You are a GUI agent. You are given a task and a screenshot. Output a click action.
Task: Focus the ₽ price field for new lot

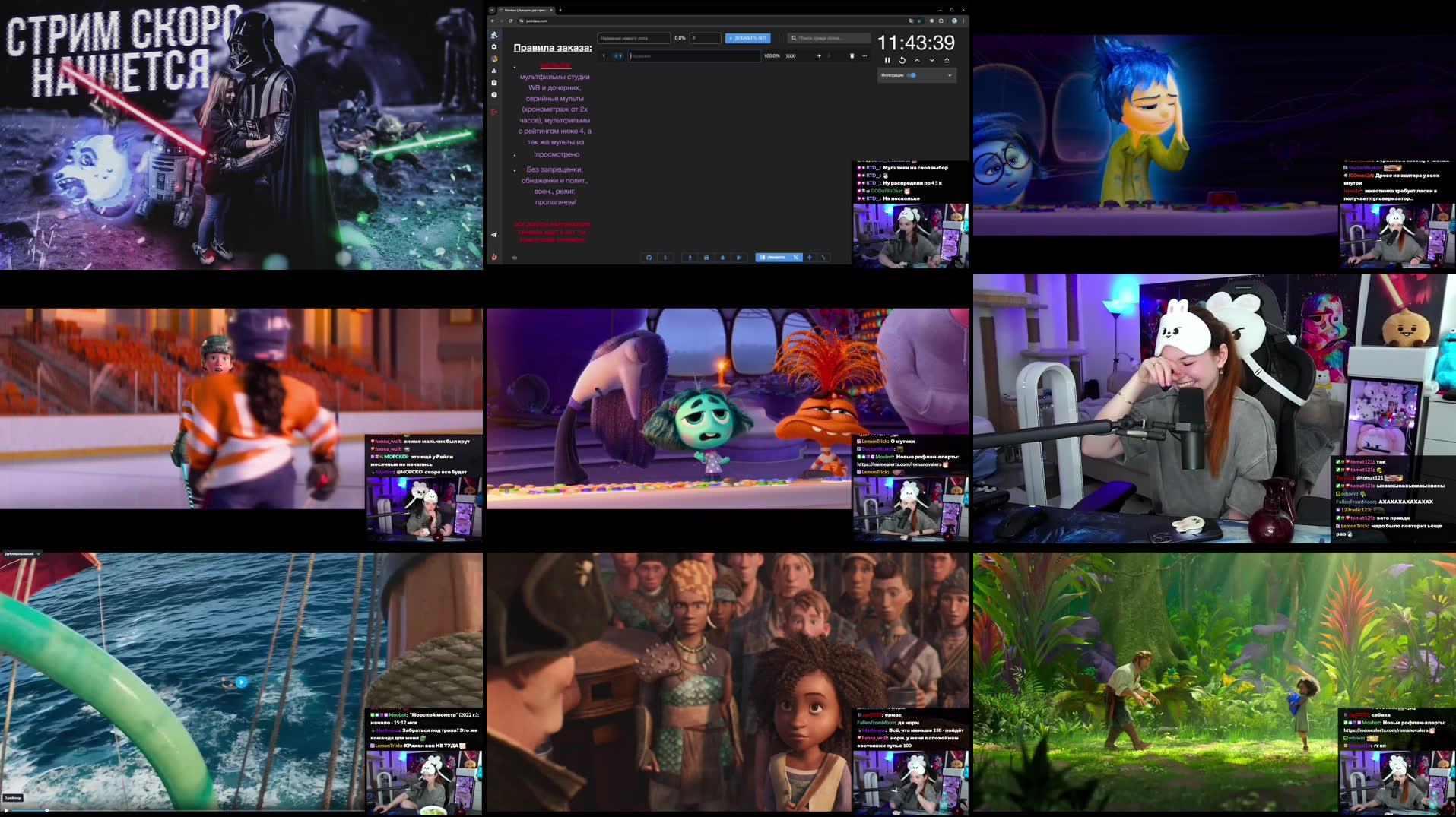coord(705,38)
